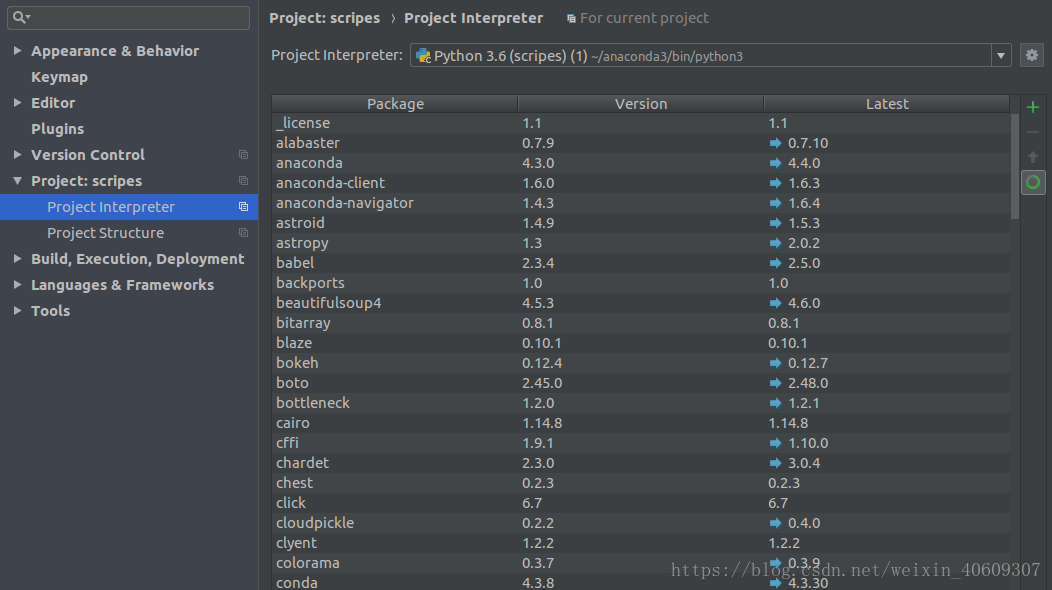Toggle the green circle Conda packages button
Screen dimensions: 1052x590
(x=1033, y=182)
